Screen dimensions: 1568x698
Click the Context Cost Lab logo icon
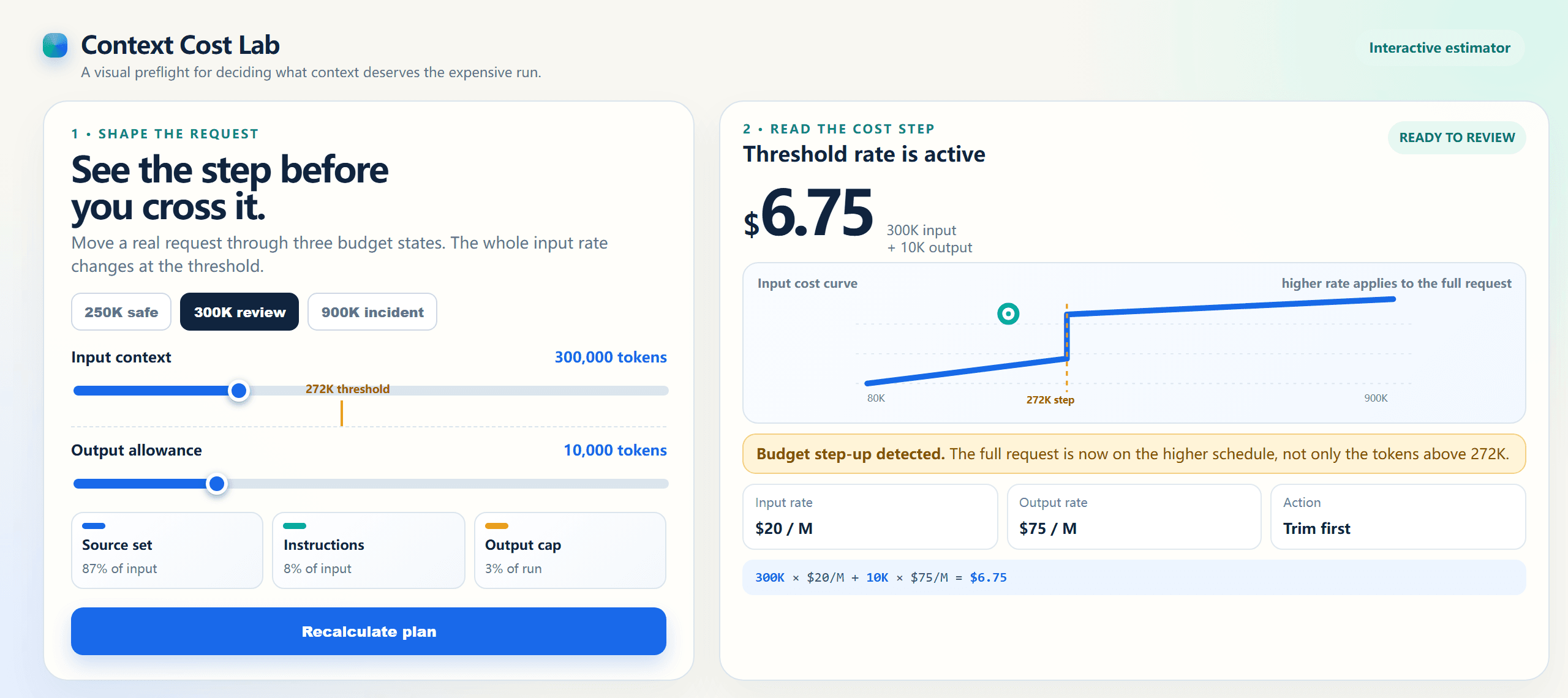[55, 45]
